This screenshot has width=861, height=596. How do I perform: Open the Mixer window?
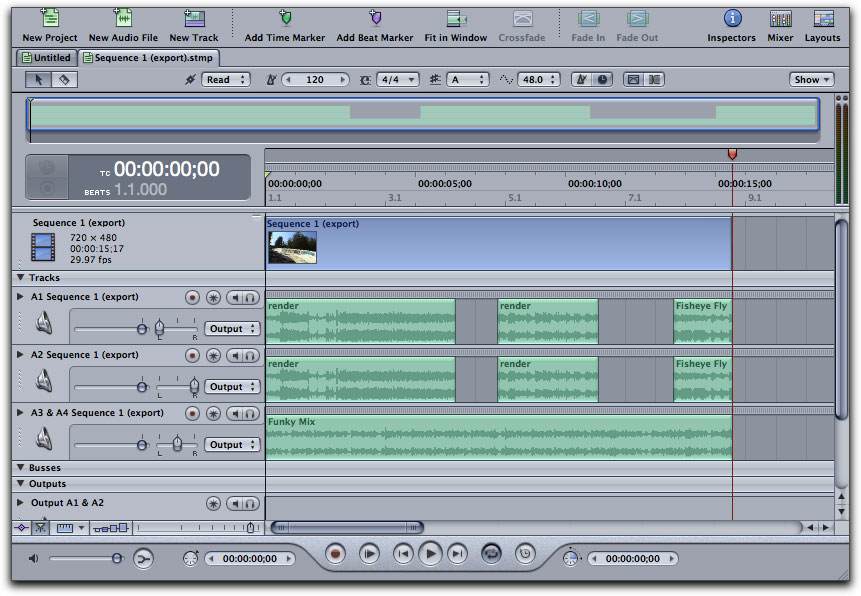click(x=780, y=18)
